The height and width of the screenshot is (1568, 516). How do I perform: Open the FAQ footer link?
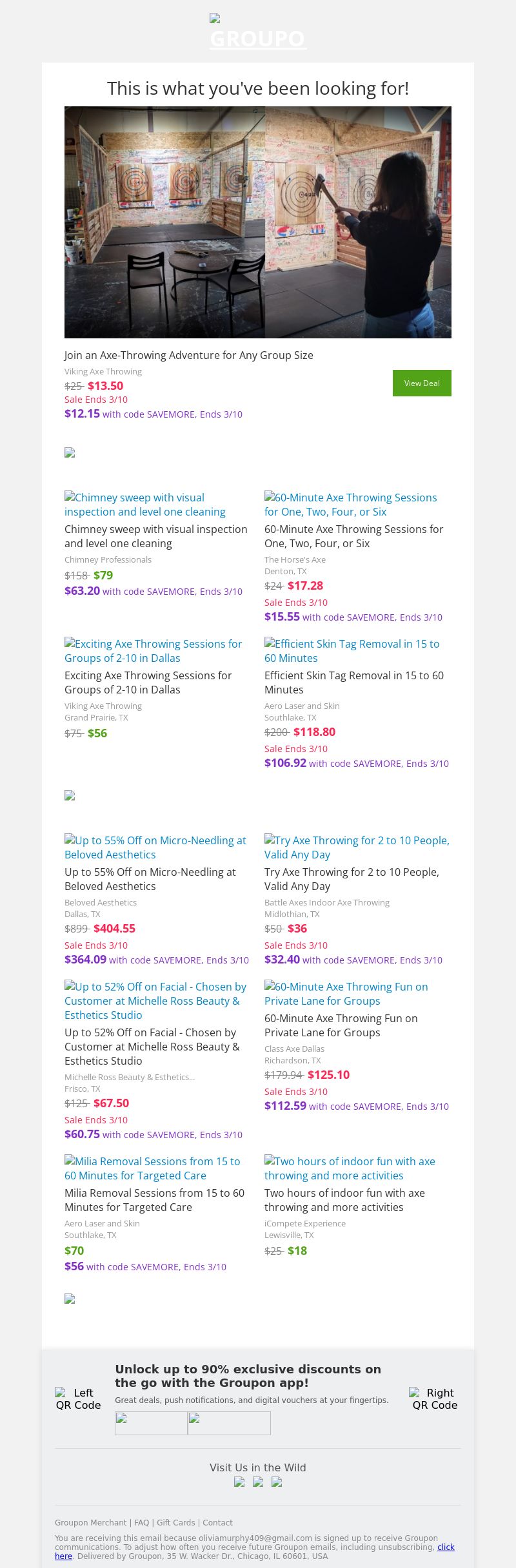tap(141, 1522)
